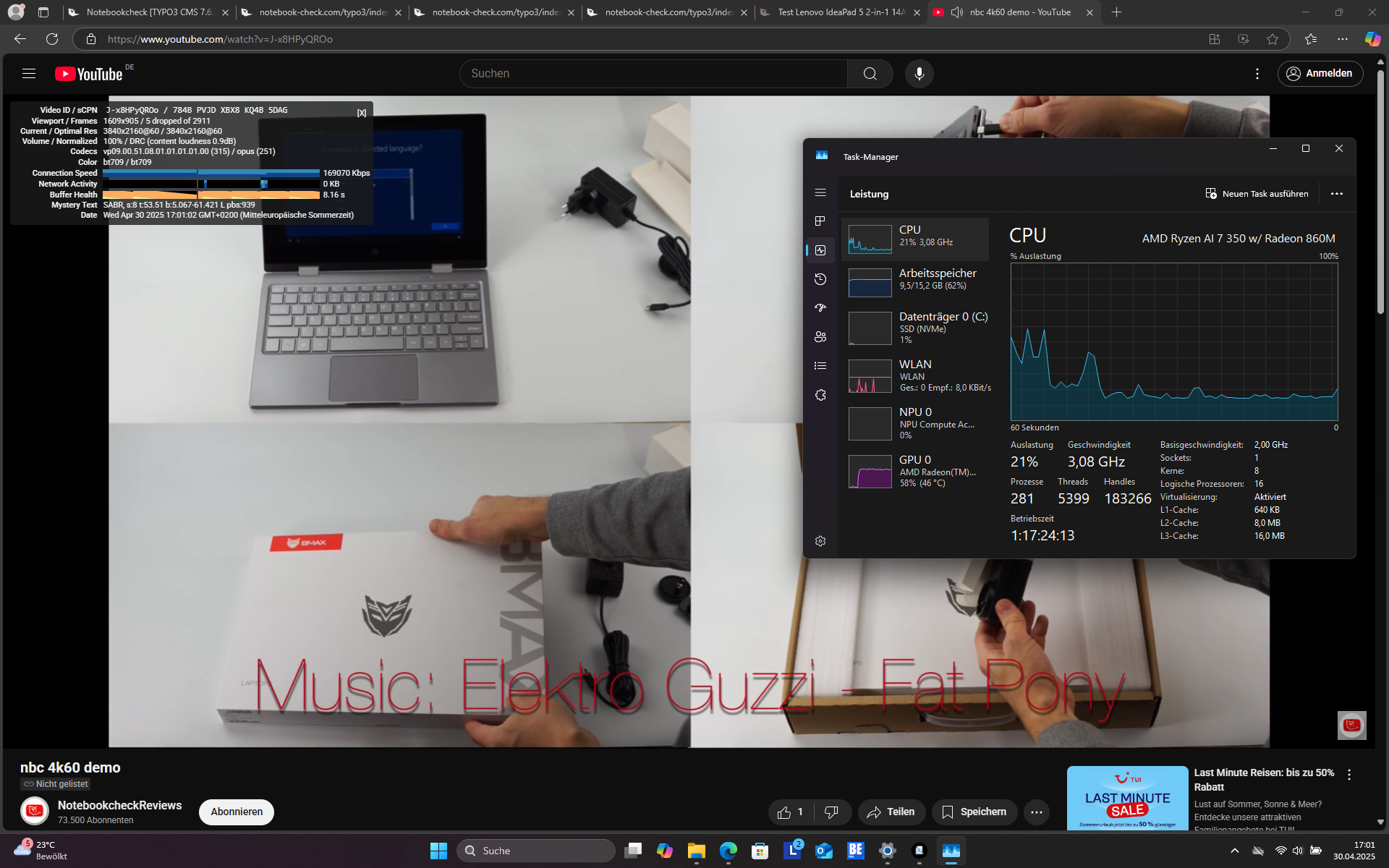1389x868 pixels.
Task: Select Task Manager Performance page icon
Action: click(820, 250)
